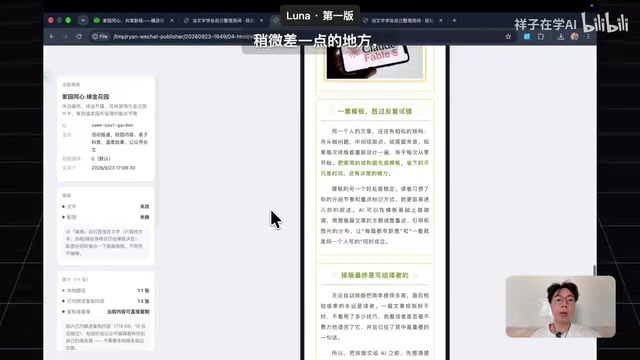Switch to the 家园同心 tab
The image size is (640, 360).
133,20
